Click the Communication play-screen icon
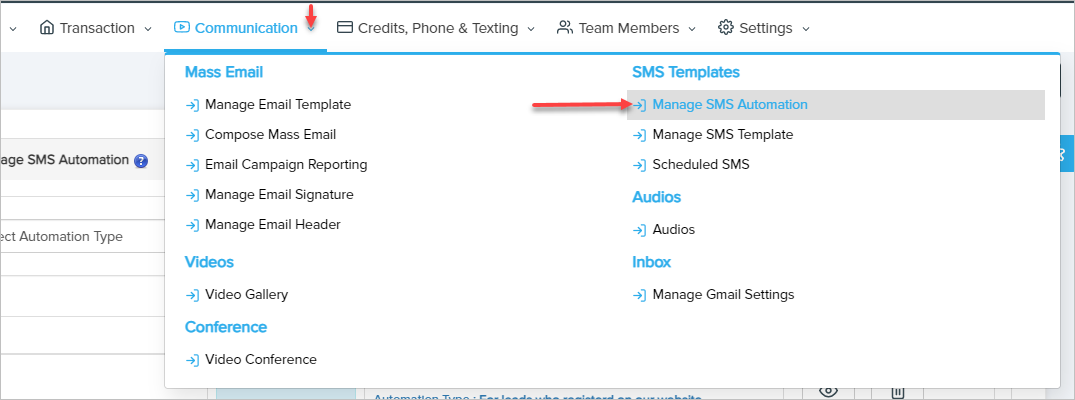Viewport: 1075px width, 400px height. (182, 28)
